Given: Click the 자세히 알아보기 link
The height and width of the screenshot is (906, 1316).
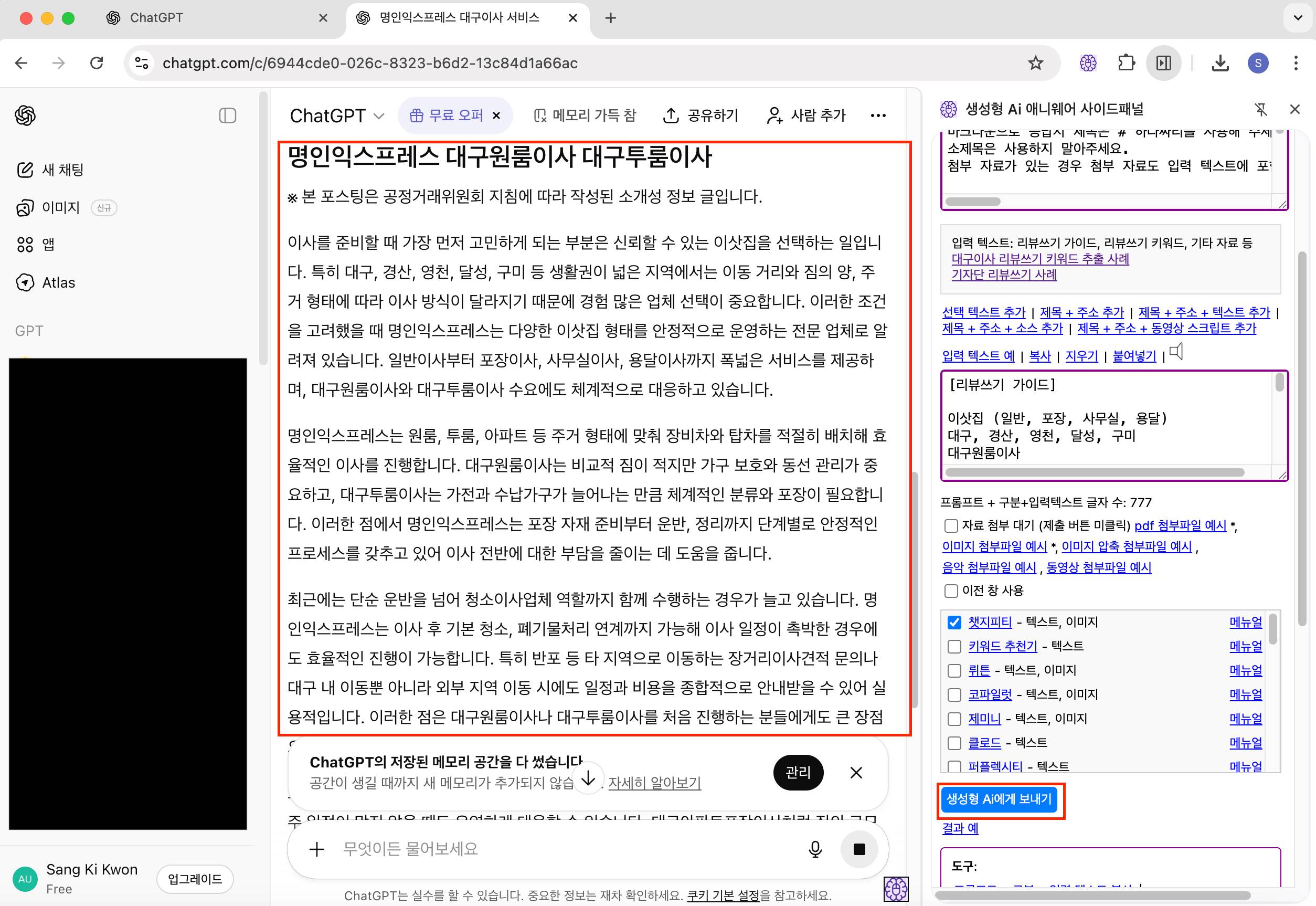Looking at the screenshot, I should click(654, 783).
